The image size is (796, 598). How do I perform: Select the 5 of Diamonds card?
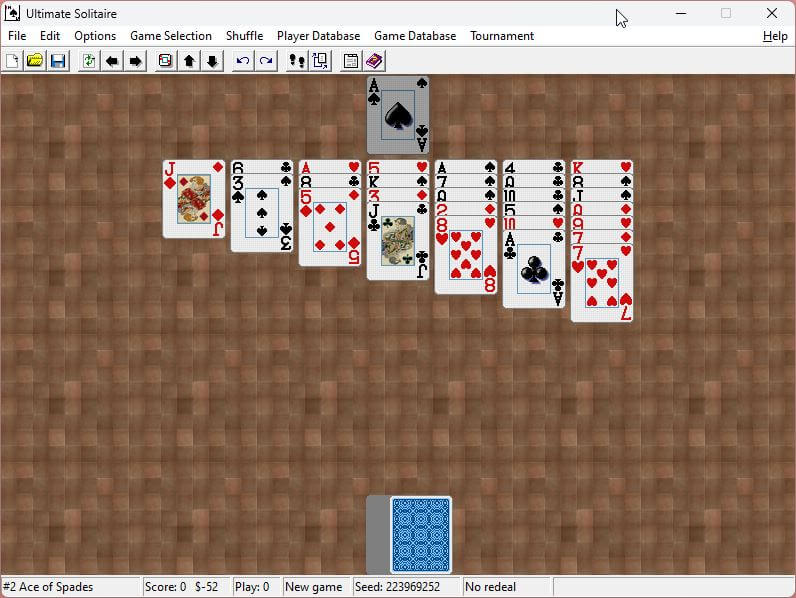330,227
